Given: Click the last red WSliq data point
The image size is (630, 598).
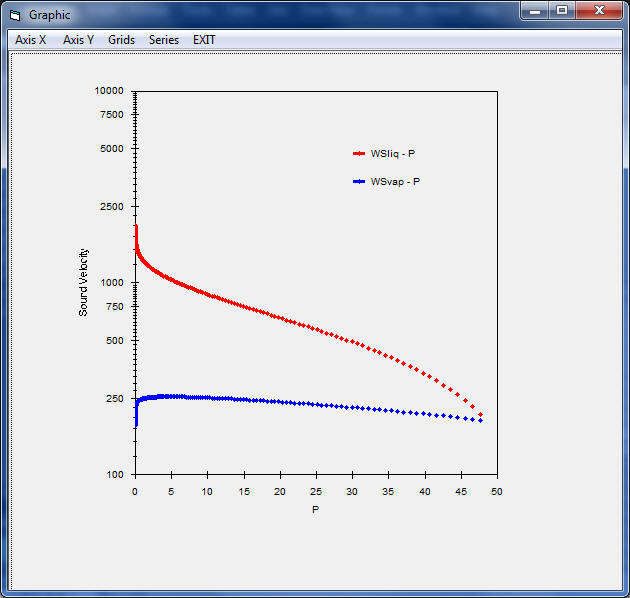Looking at the screenshot, I should [x=481, y=414].
